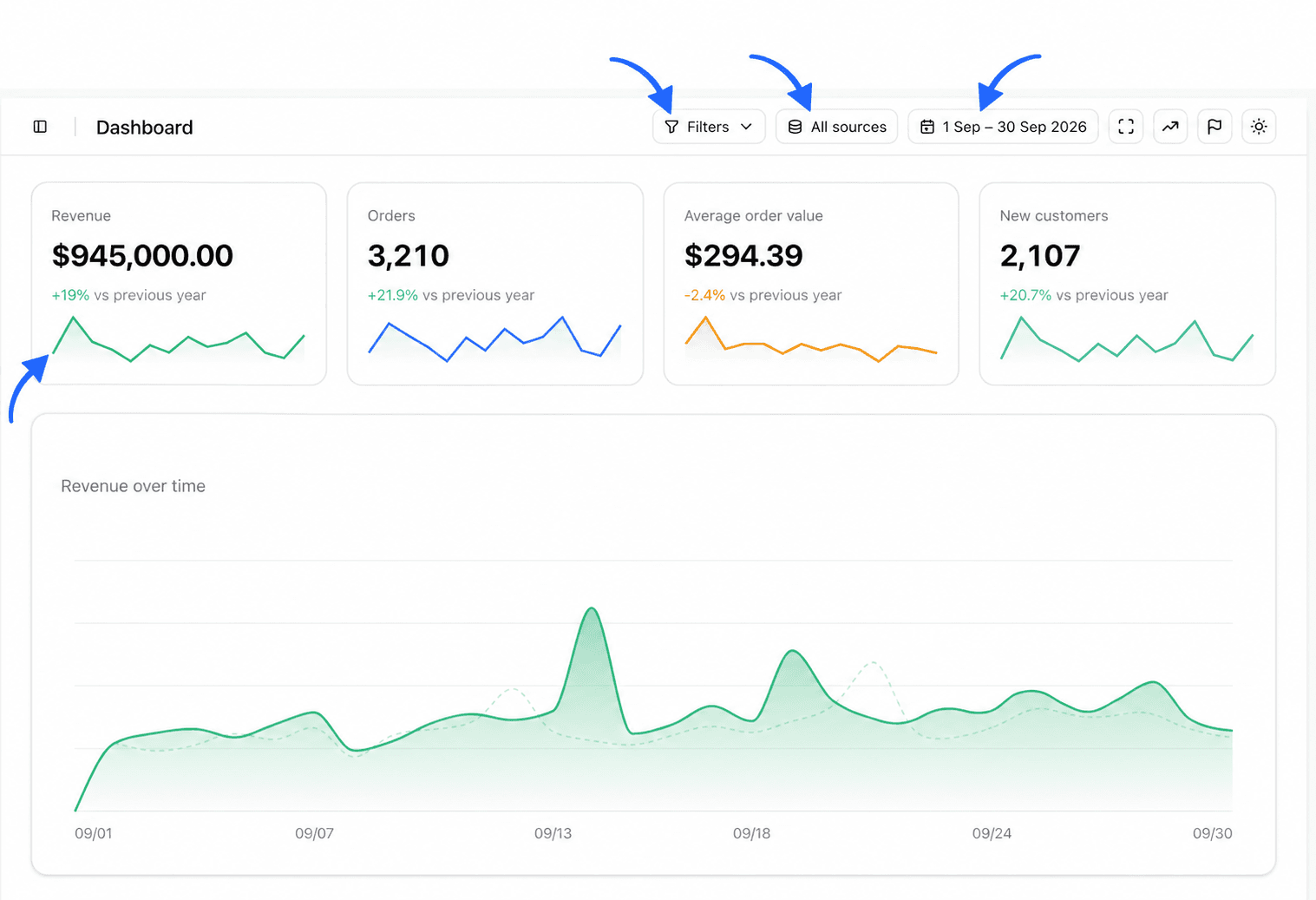
Task: Click the 3,210 orders value
Action: [409, 256]
